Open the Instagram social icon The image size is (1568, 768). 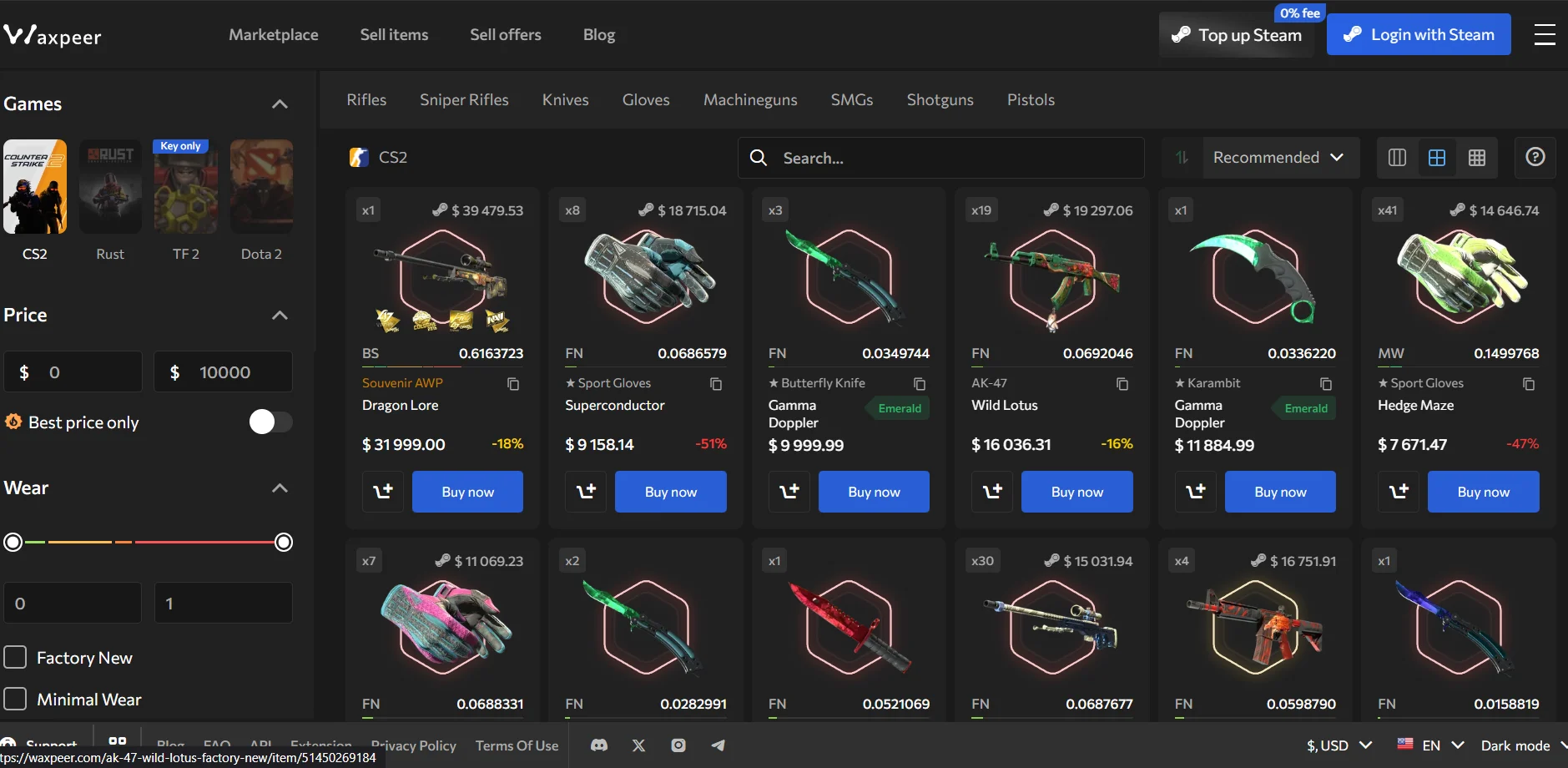point(678,745)
